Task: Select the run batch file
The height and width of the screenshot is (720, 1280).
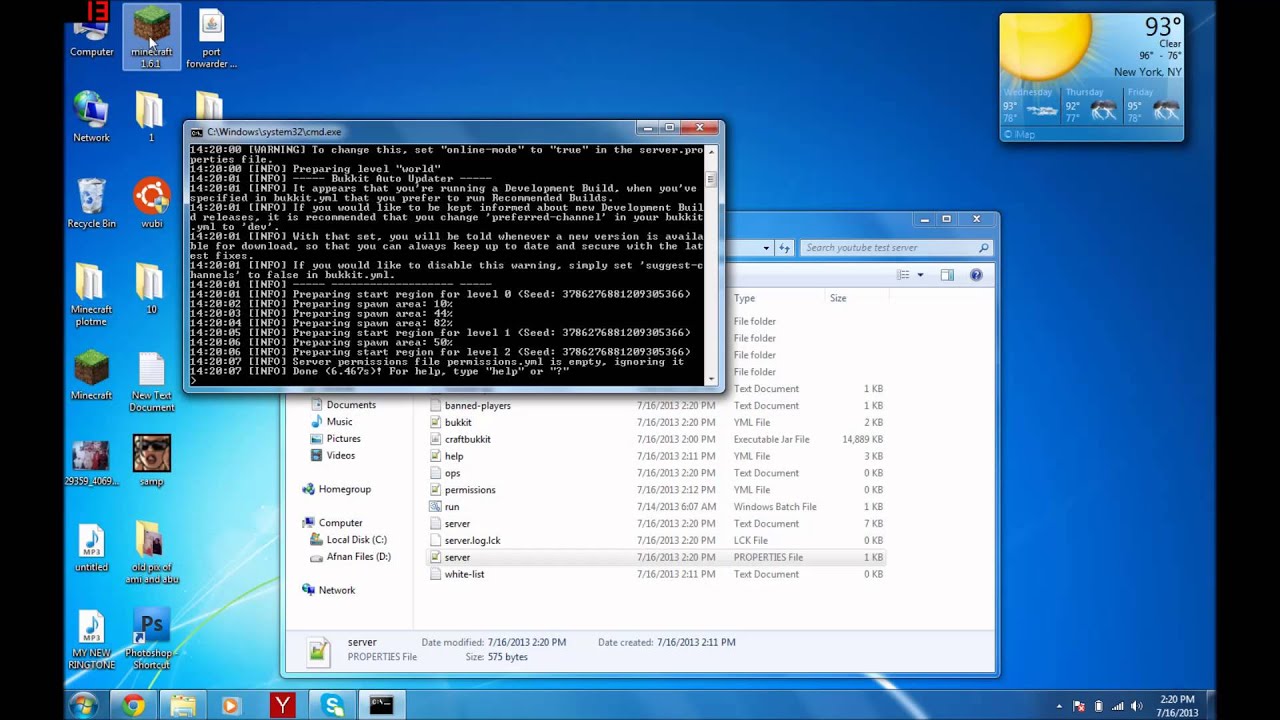Action: pos(452,507)
